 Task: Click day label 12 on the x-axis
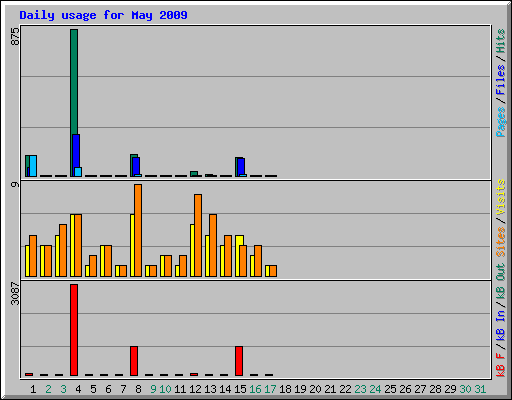click(195, 389)
